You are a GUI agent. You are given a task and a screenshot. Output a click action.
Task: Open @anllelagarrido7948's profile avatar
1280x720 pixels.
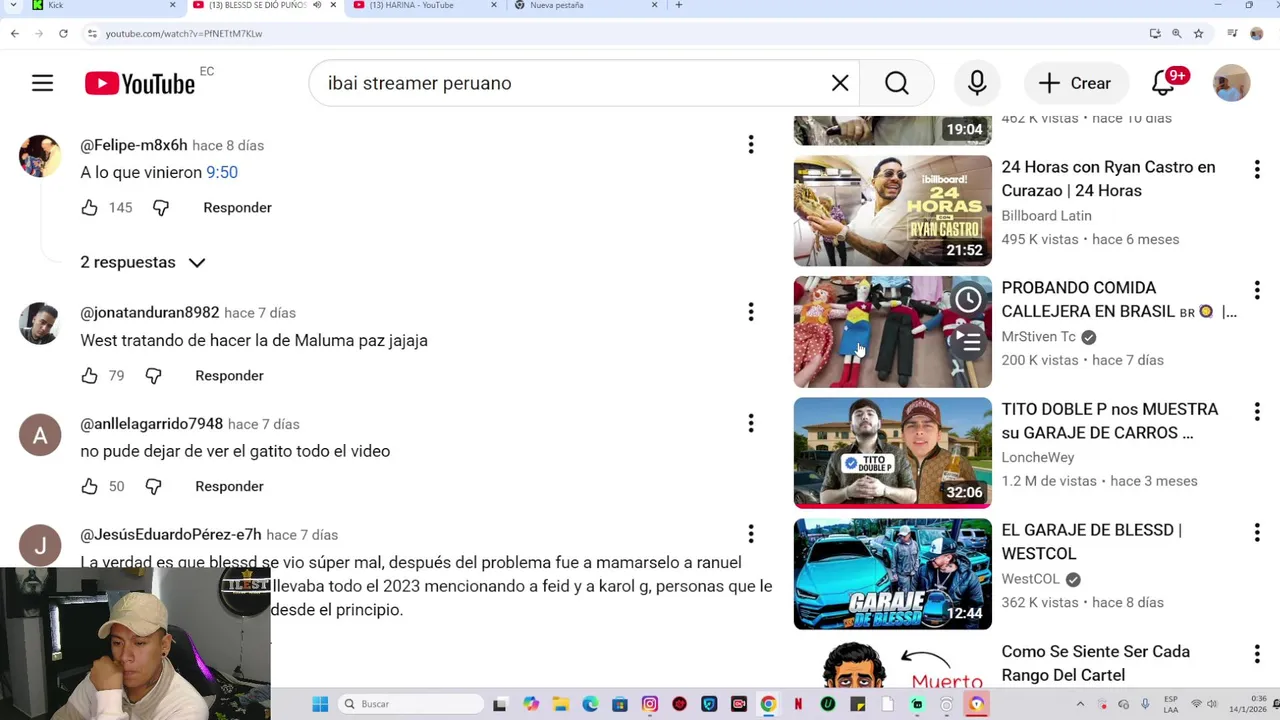pos(40,435)
